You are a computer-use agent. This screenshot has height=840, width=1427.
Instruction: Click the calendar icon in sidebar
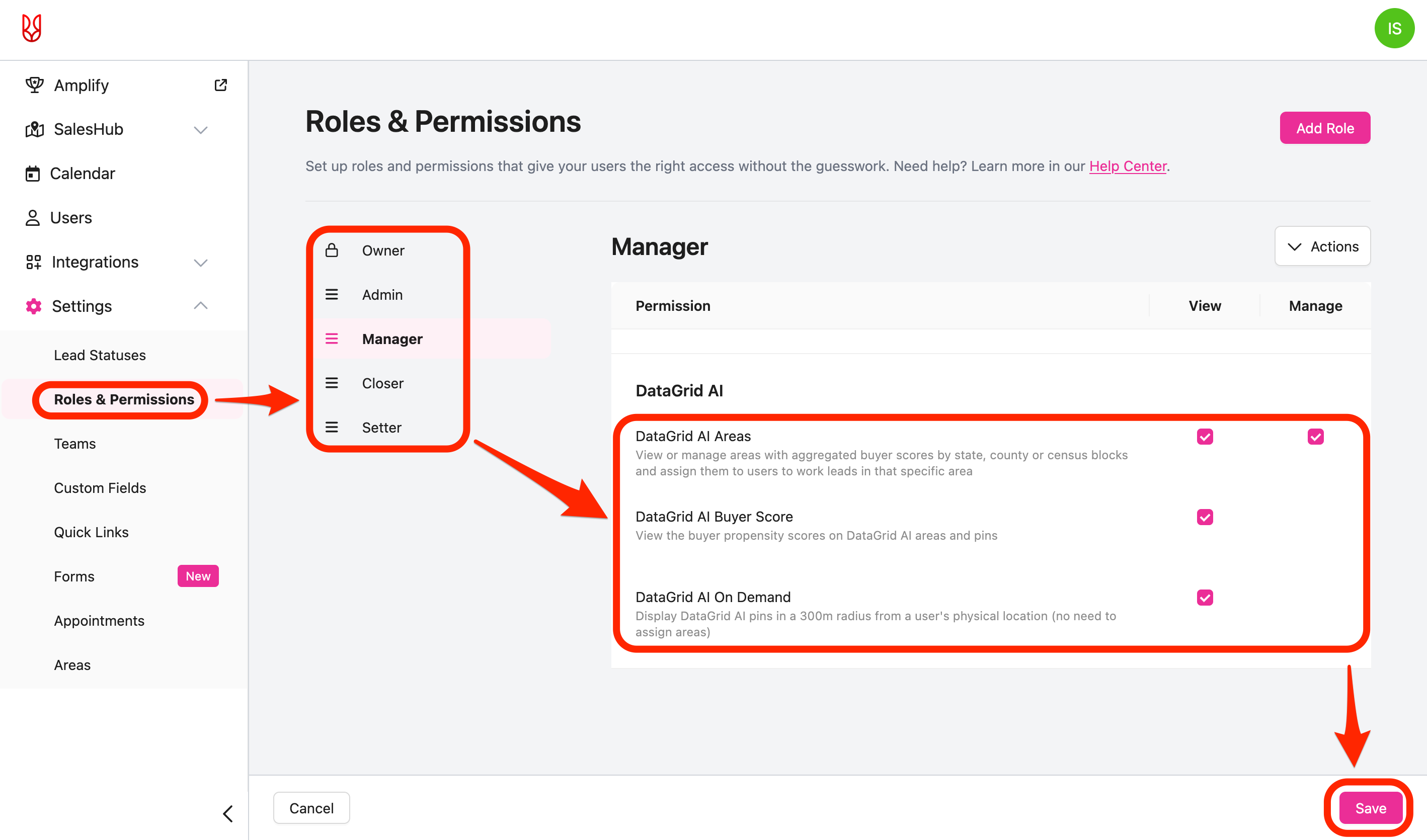click(33, 173)
